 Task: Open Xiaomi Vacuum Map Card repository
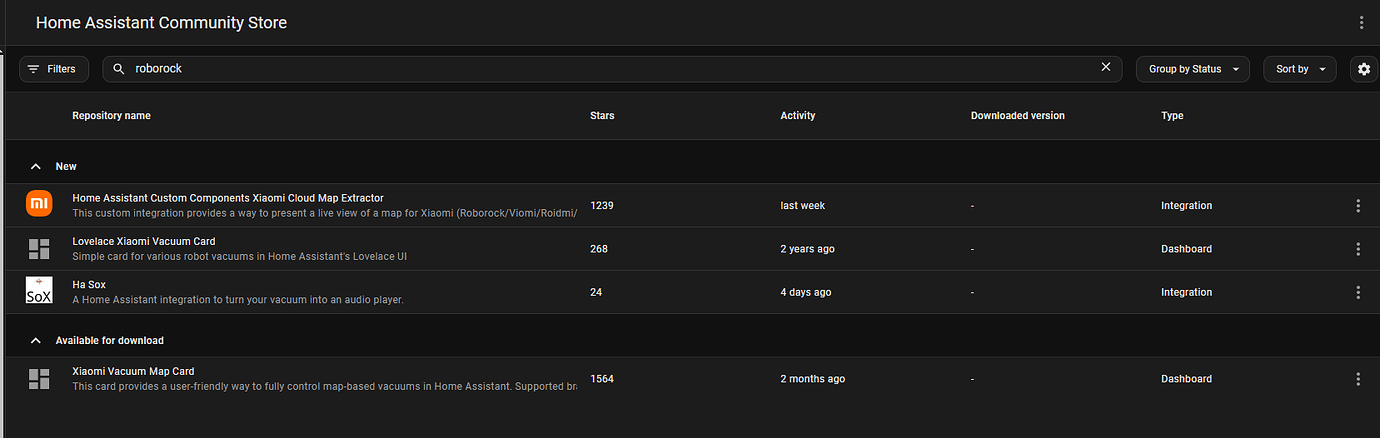[133, 372]
